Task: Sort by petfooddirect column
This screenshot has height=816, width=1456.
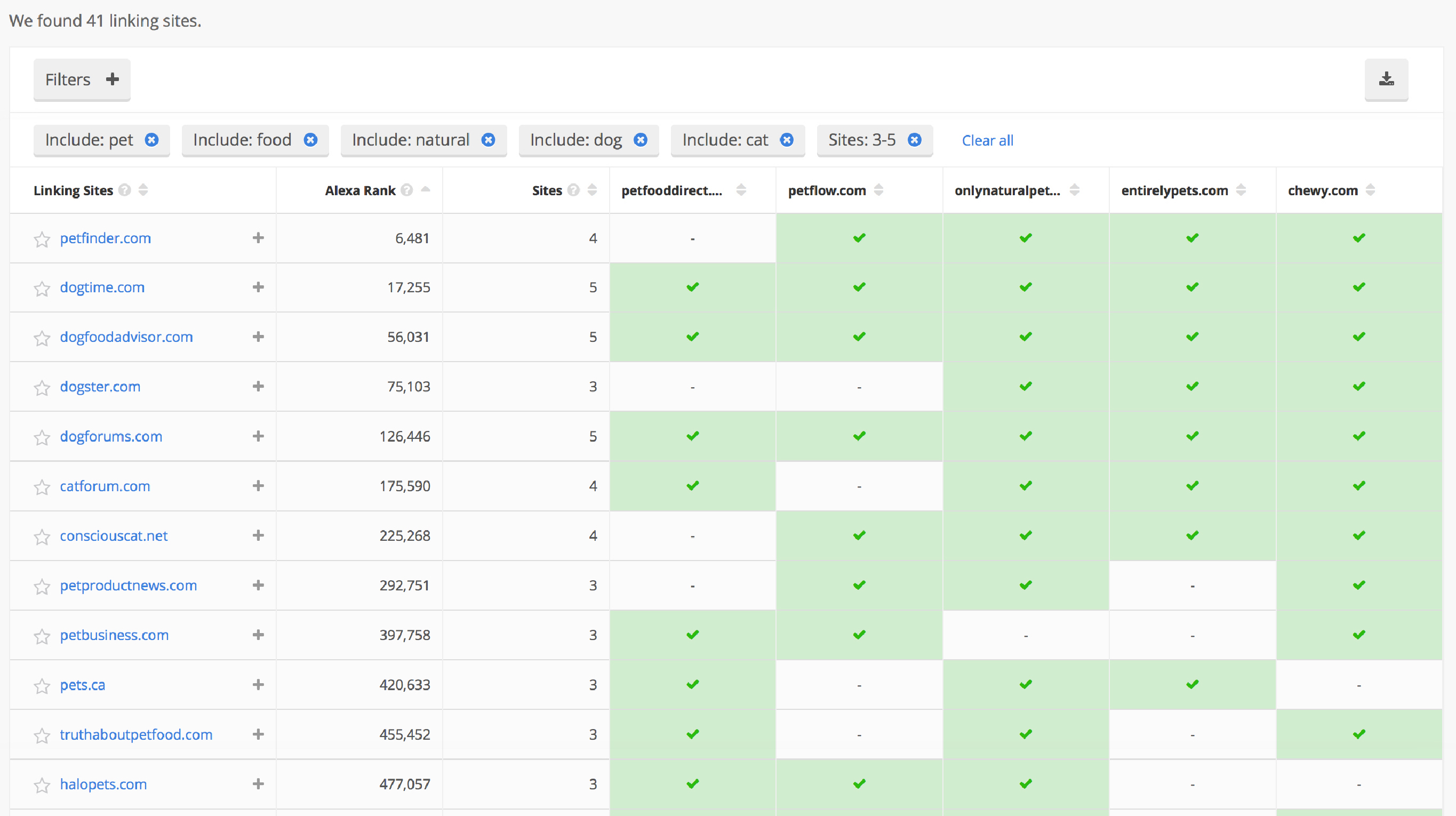Action: pyautogui.click(x=741, y=190)
